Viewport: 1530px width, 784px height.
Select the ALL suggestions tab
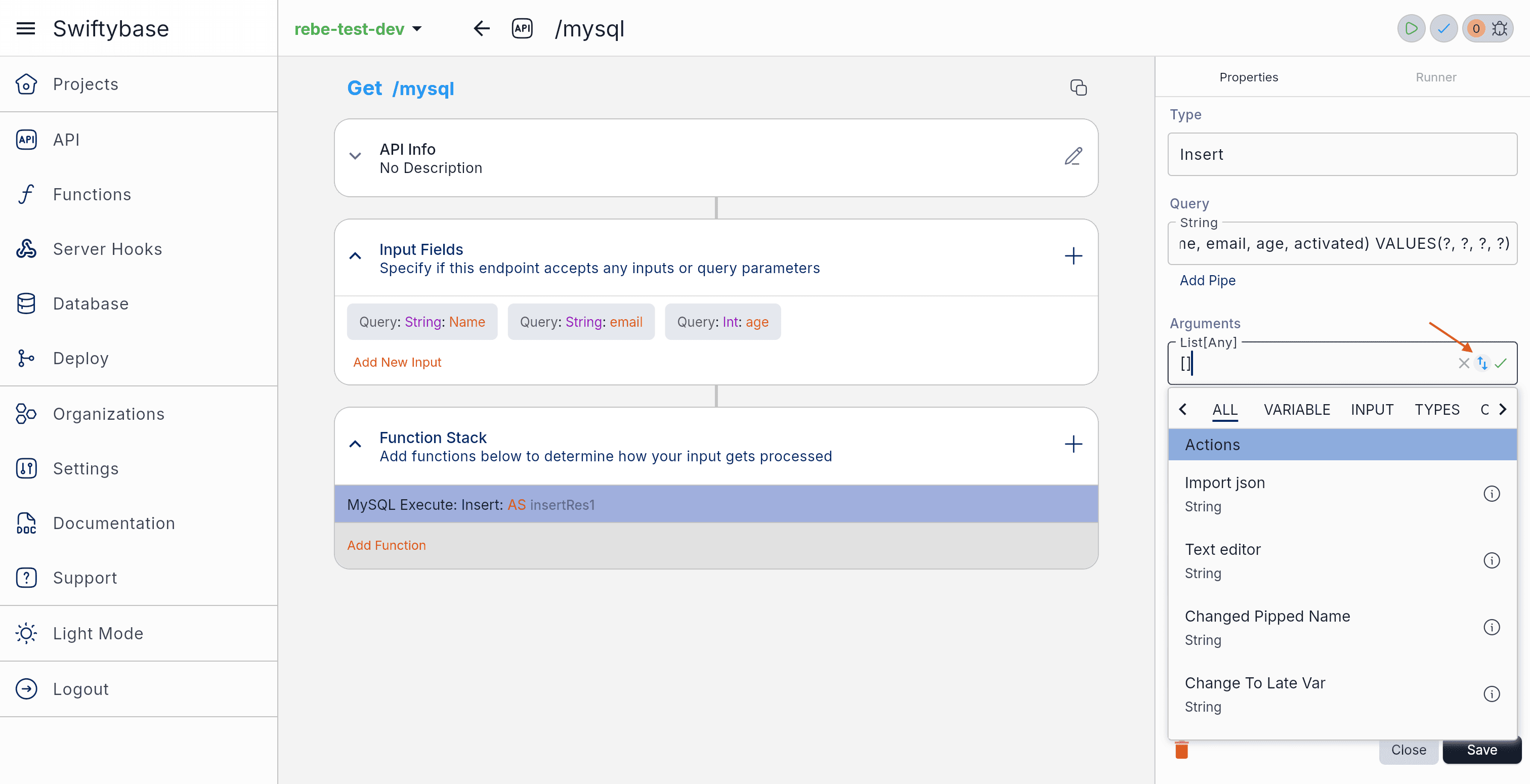coord(1225,410)
